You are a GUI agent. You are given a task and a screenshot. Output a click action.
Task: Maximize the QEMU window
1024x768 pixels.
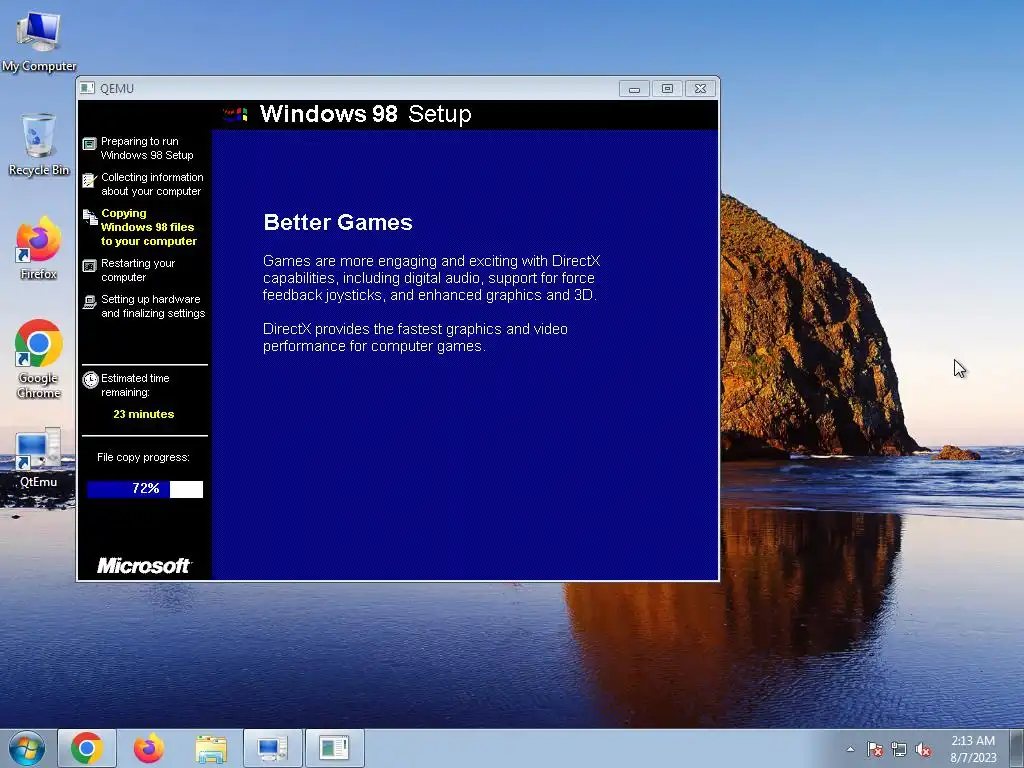667,88
